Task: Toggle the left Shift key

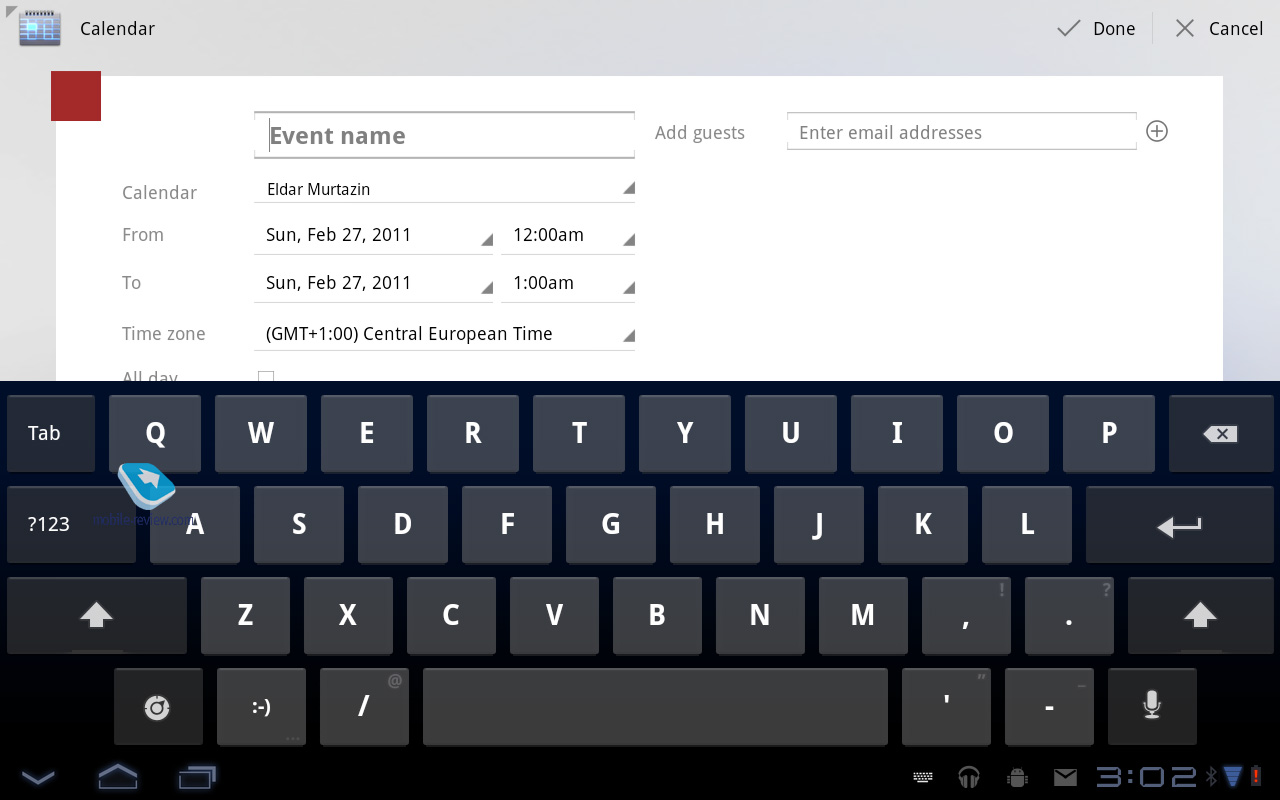Action: [96, 615]
